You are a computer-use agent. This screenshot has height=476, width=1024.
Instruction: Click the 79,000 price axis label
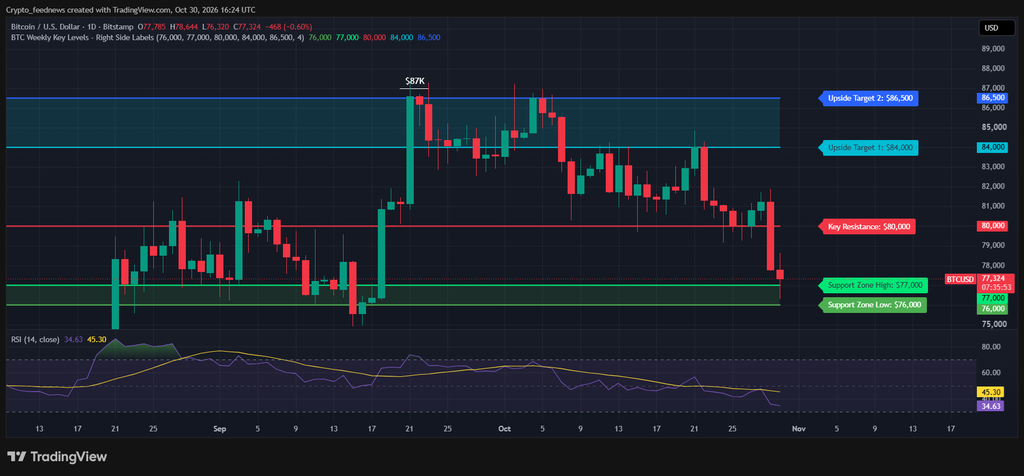(x=993, y=246)
